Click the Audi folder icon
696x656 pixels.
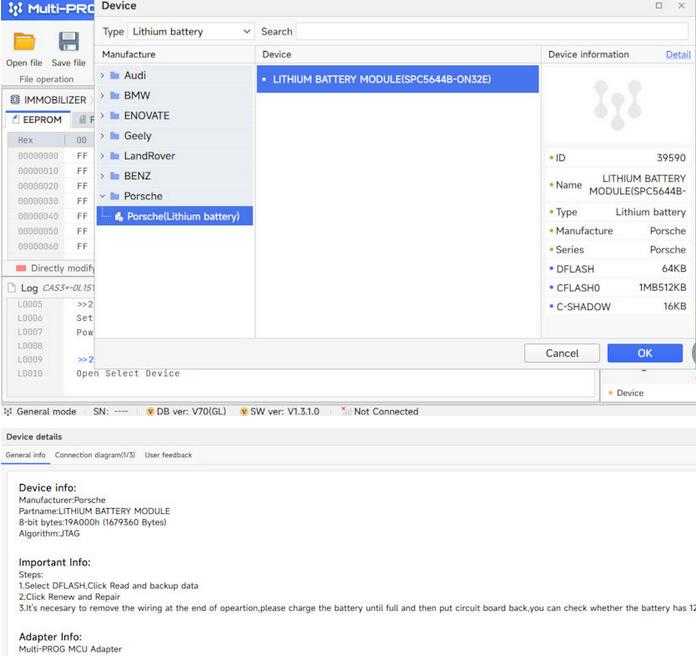(115, 75)
